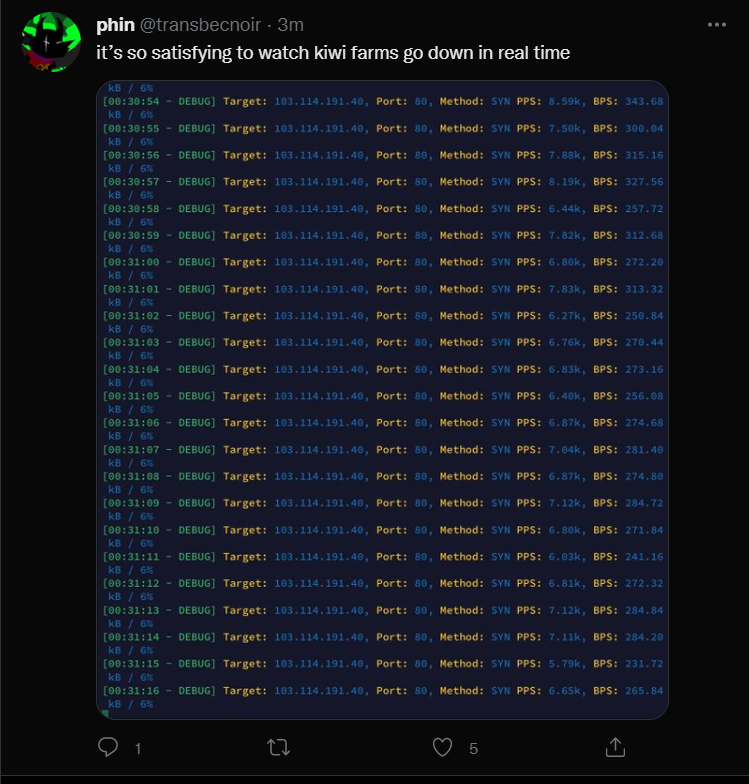The height and width of the screenshot is (784, 749).
Task: Click the tweet text about kiwi farms
Action: [333, 52]
